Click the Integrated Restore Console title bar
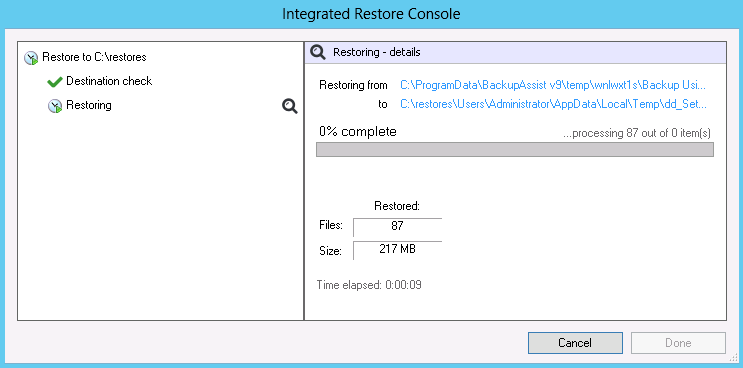The height and width of the screenshot is (368, 743). 372,14
